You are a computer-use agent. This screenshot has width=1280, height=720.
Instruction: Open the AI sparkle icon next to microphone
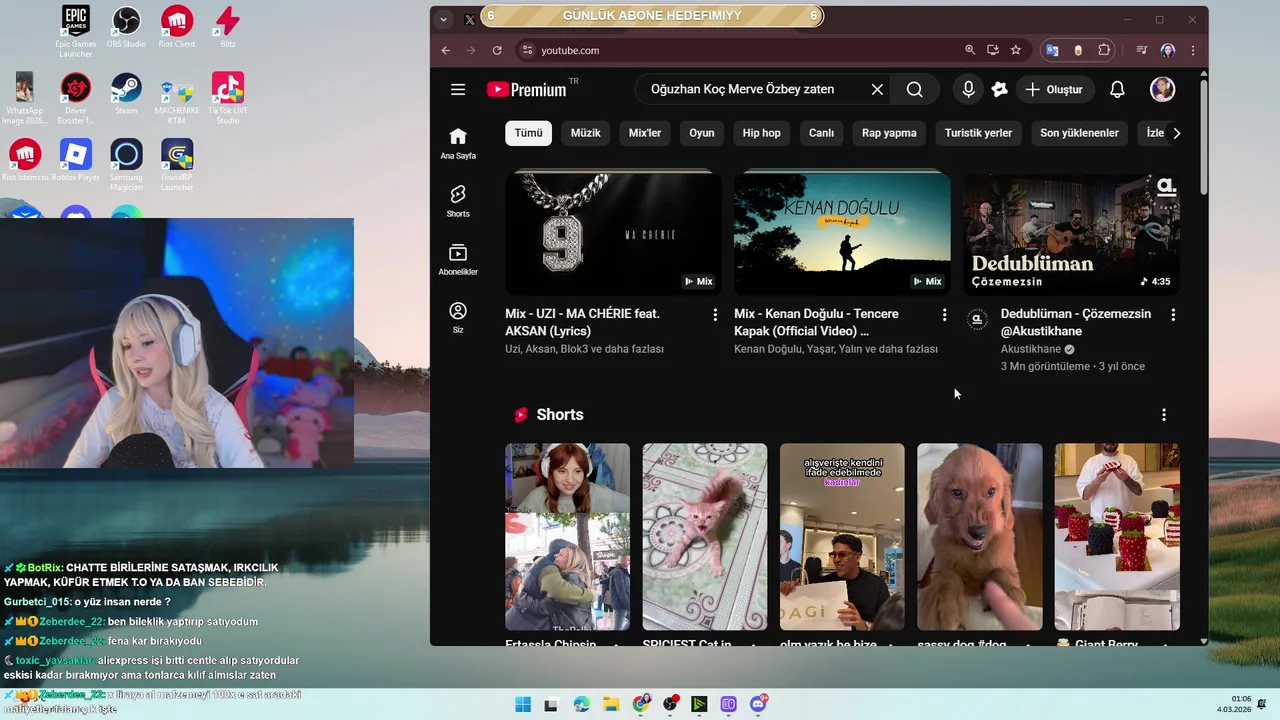click(x=999, y=89)
